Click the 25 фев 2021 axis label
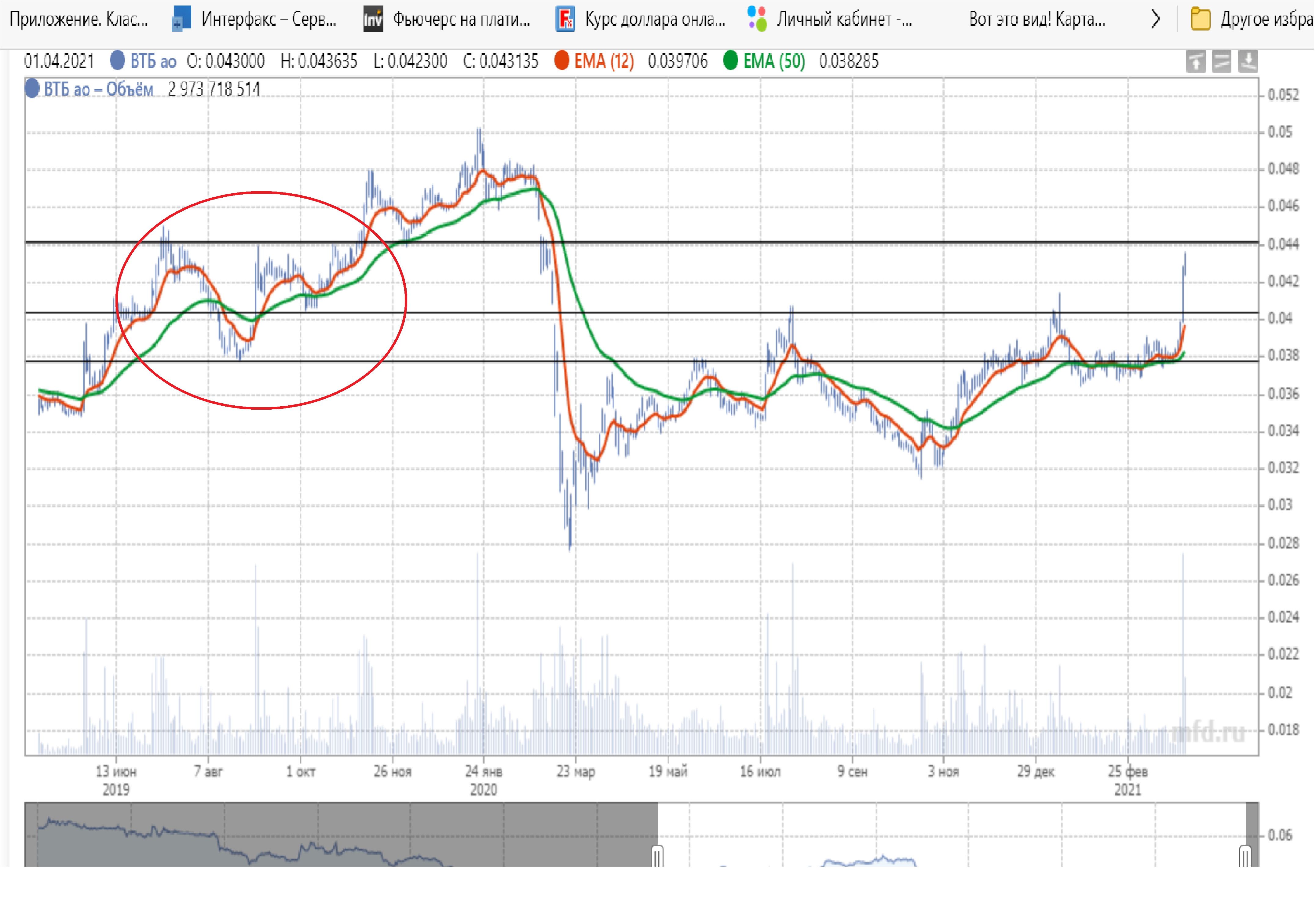 (x=1128, y=780)
